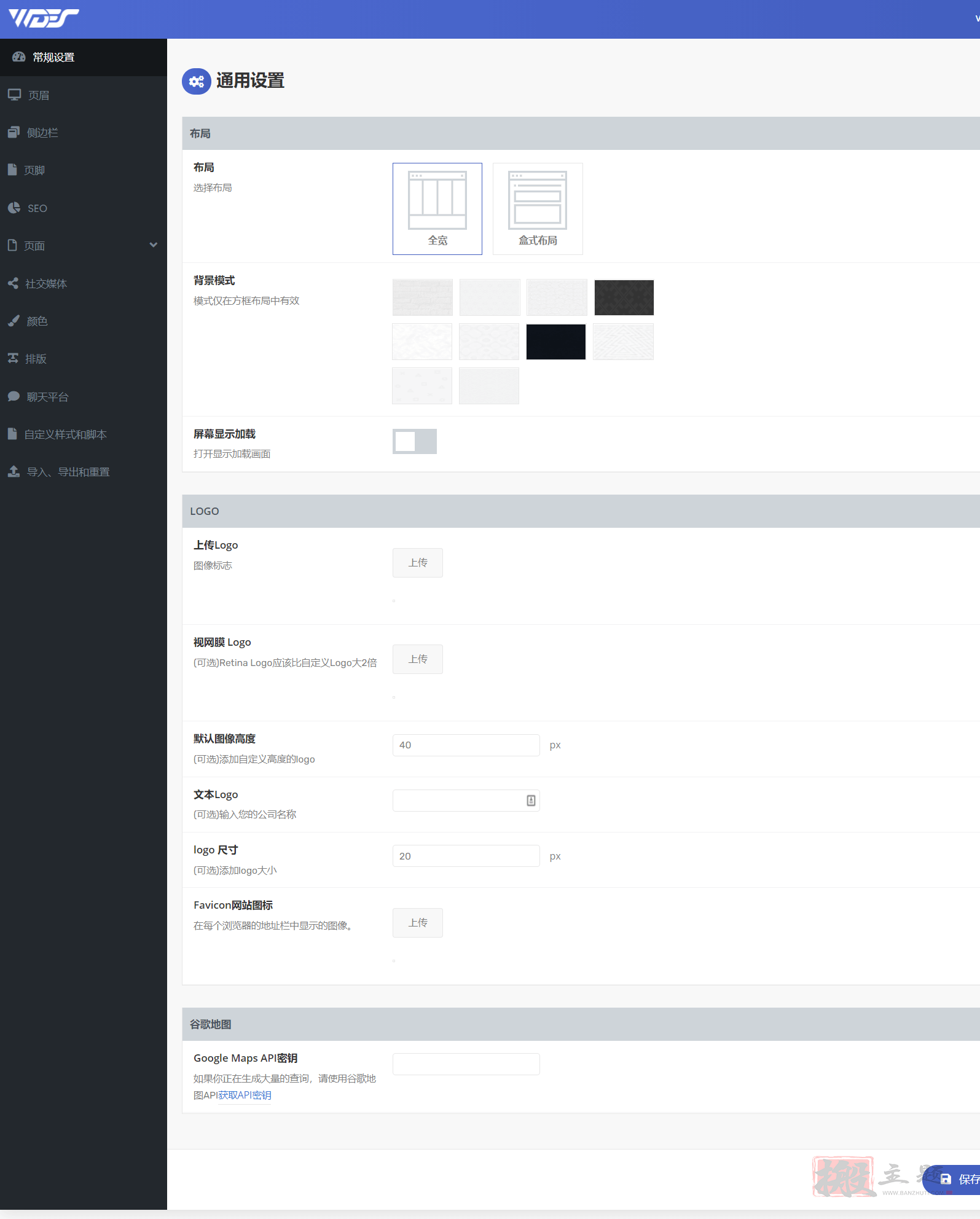This screenshot has width=980, height=1219.
Task: Choose the first brick pattern background swatch
Action: (423, 297)
